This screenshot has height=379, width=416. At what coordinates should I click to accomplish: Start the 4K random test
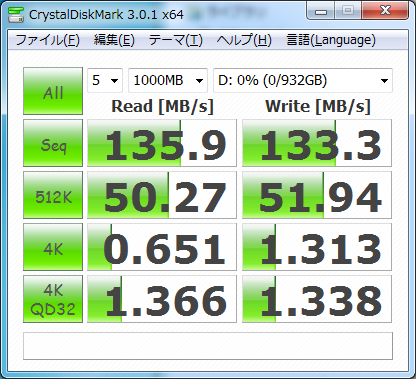point(53,247)
